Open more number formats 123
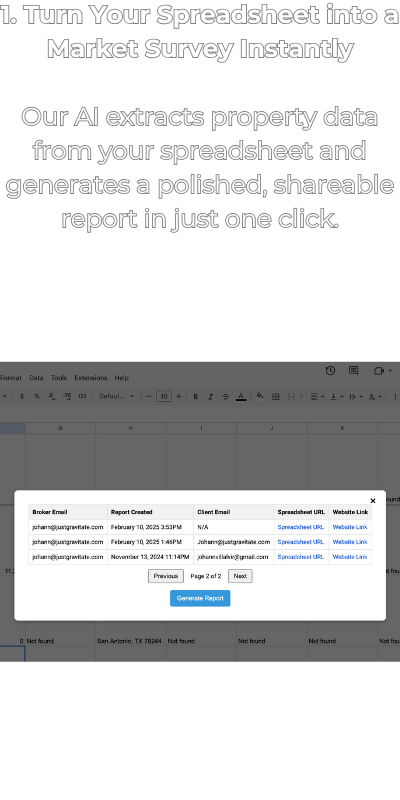Viewport: 400px width, 800px height. point(82,396)
